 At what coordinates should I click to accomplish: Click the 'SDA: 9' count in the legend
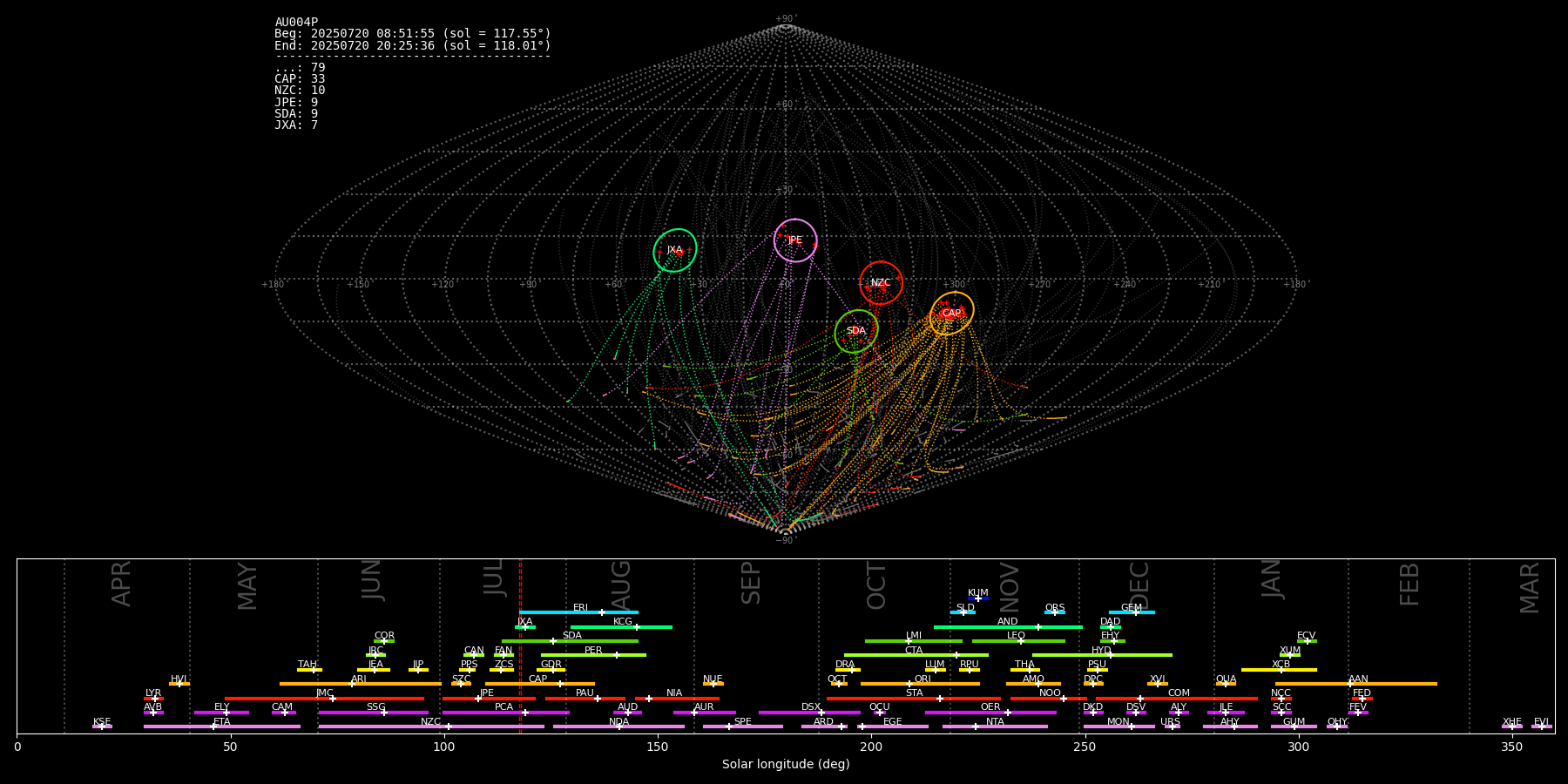(x=296, y=114)
